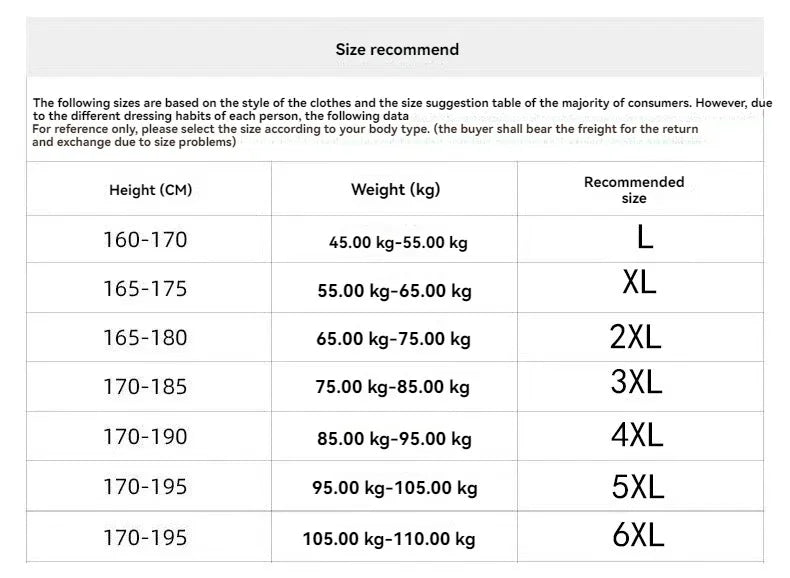Click the Height (CM) column header
Image resolution: width=790 pixels, height=578 pixels.
tap(150, 190)
